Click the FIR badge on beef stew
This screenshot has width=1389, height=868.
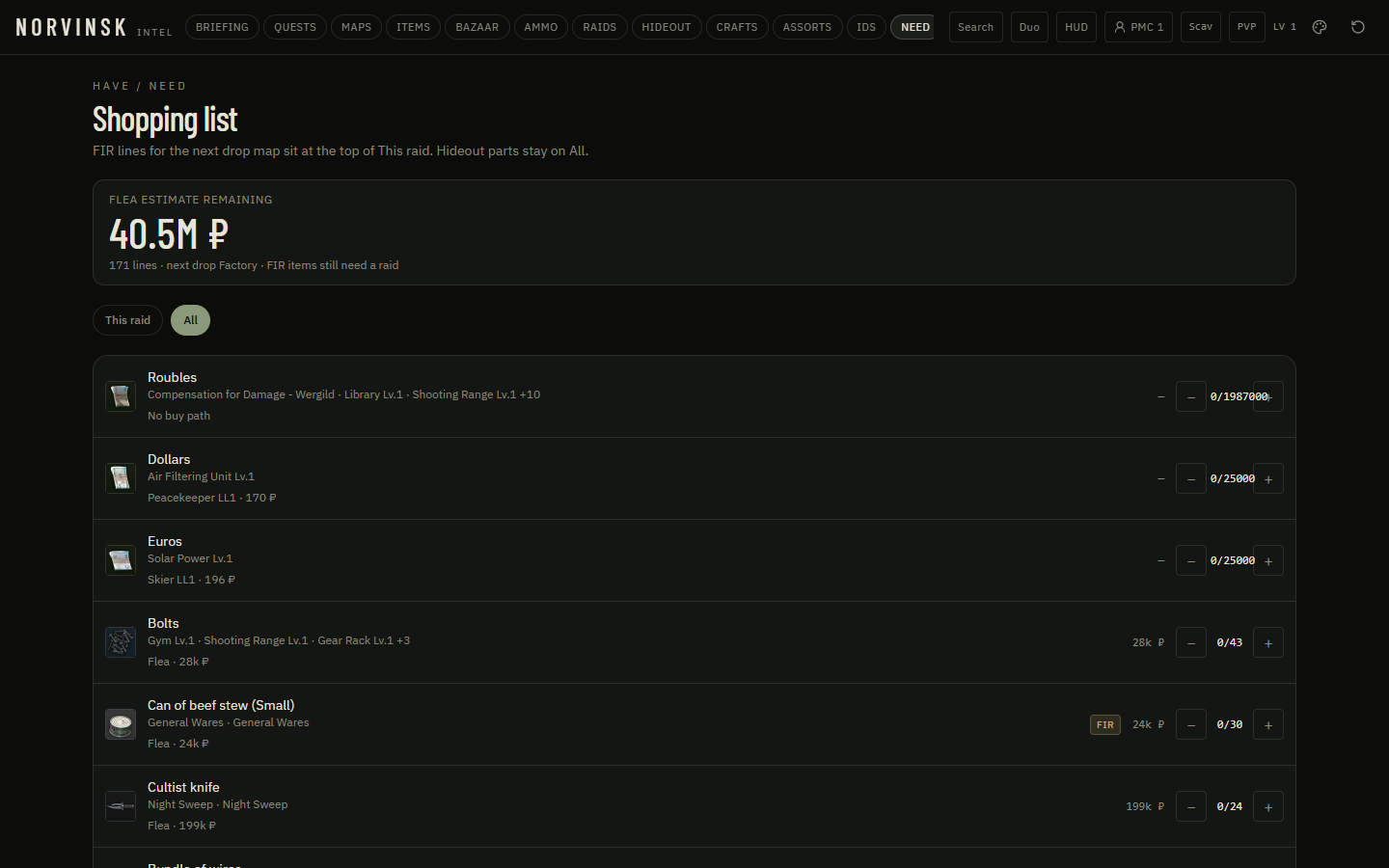(1105, 724)
